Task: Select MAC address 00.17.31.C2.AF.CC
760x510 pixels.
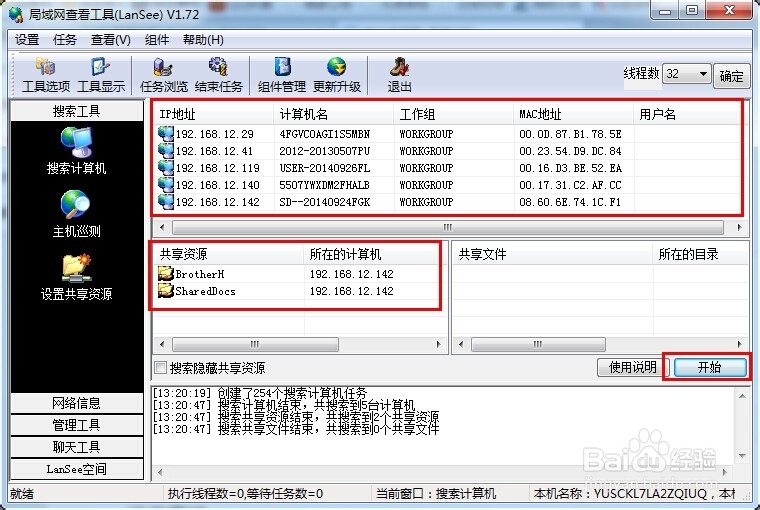Action: point(570,185)
